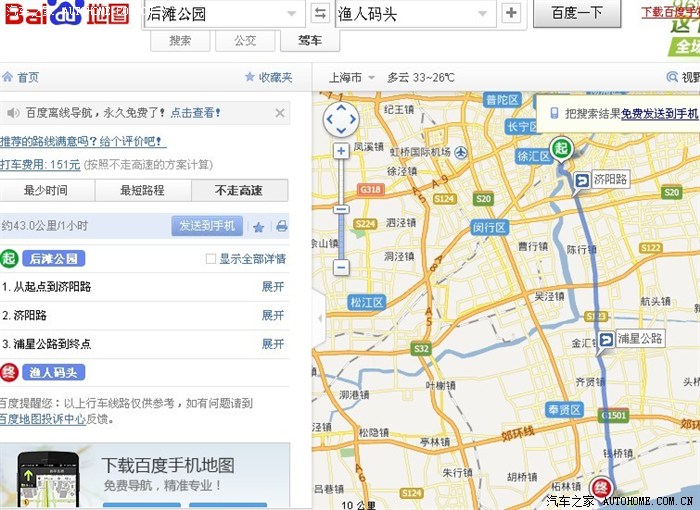
Task: Zoom out using the map minus button
Action: (x=341, y=267)
